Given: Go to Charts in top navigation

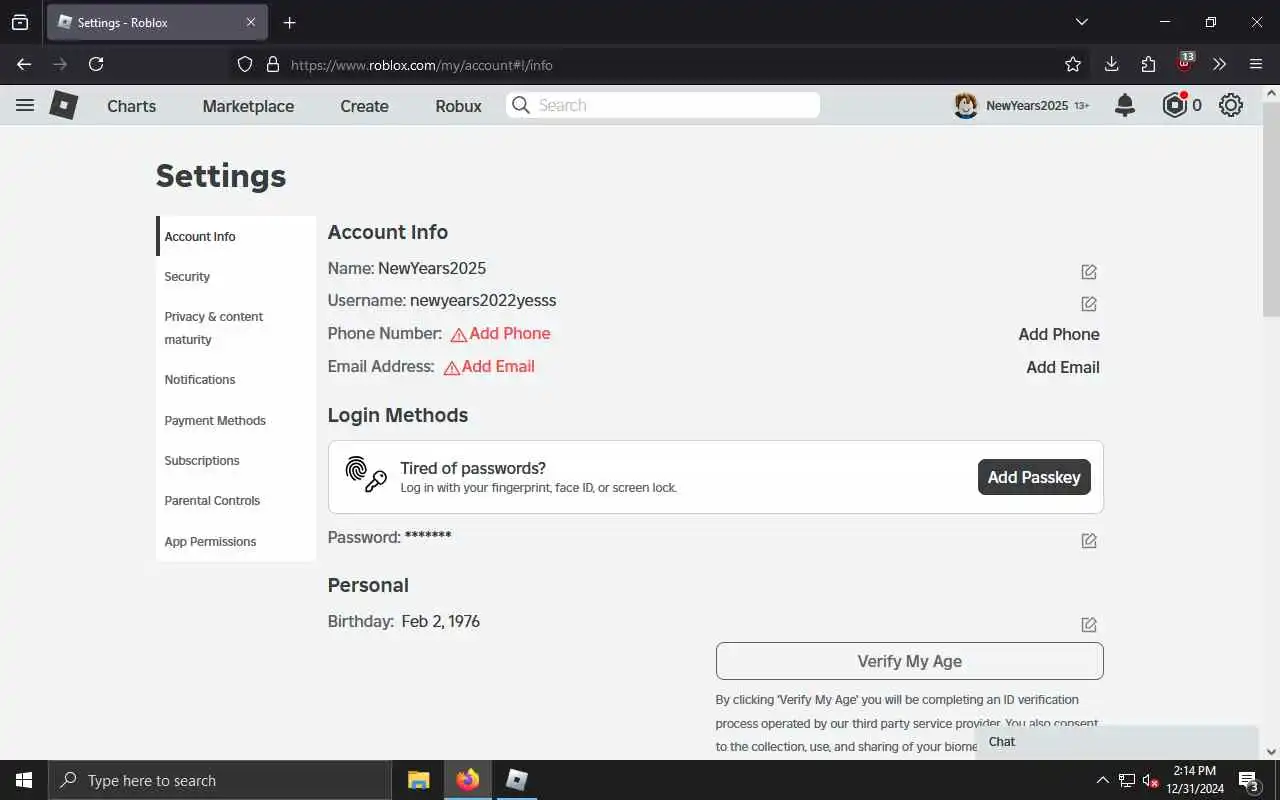Looking at the screenshot, I should click(x=132, y=106).
